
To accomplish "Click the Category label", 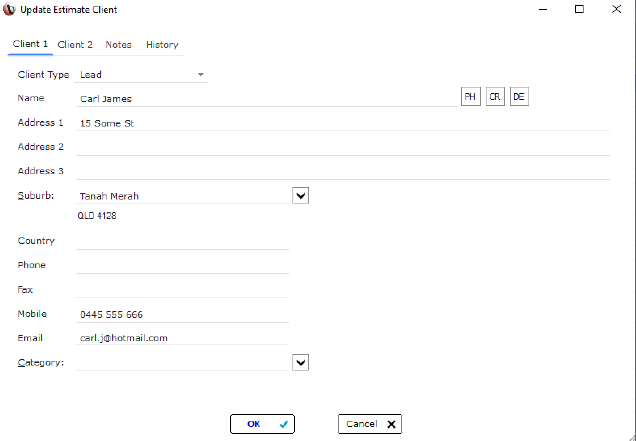I will (41, 363).
